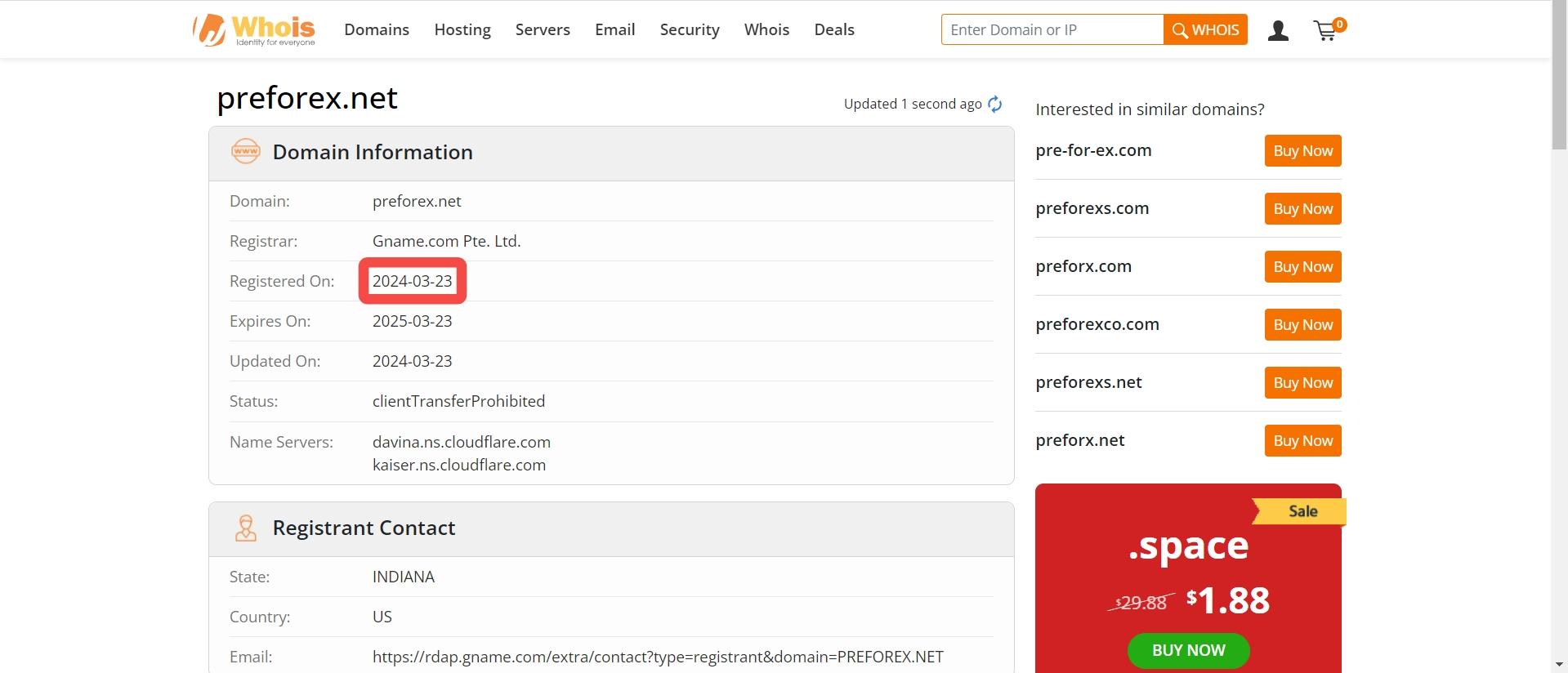Buy Now for preforexs.net
The width and height of the screenshot is (1568, 673).
tap(1302, 382)
